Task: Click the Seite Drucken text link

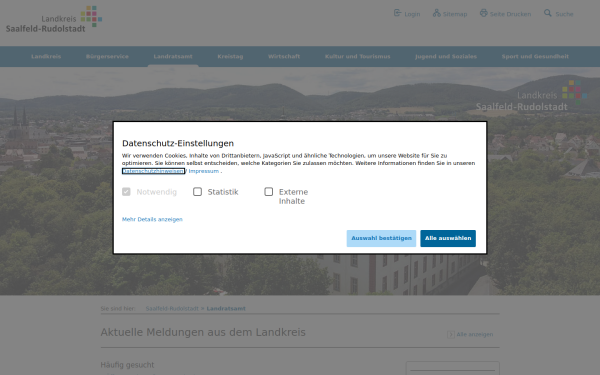Action: (510, 14)
